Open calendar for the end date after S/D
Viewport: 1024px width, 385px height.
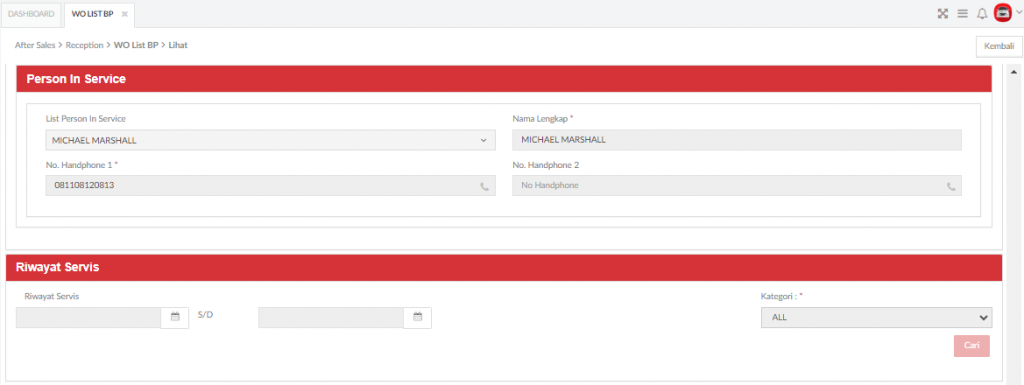418,317
